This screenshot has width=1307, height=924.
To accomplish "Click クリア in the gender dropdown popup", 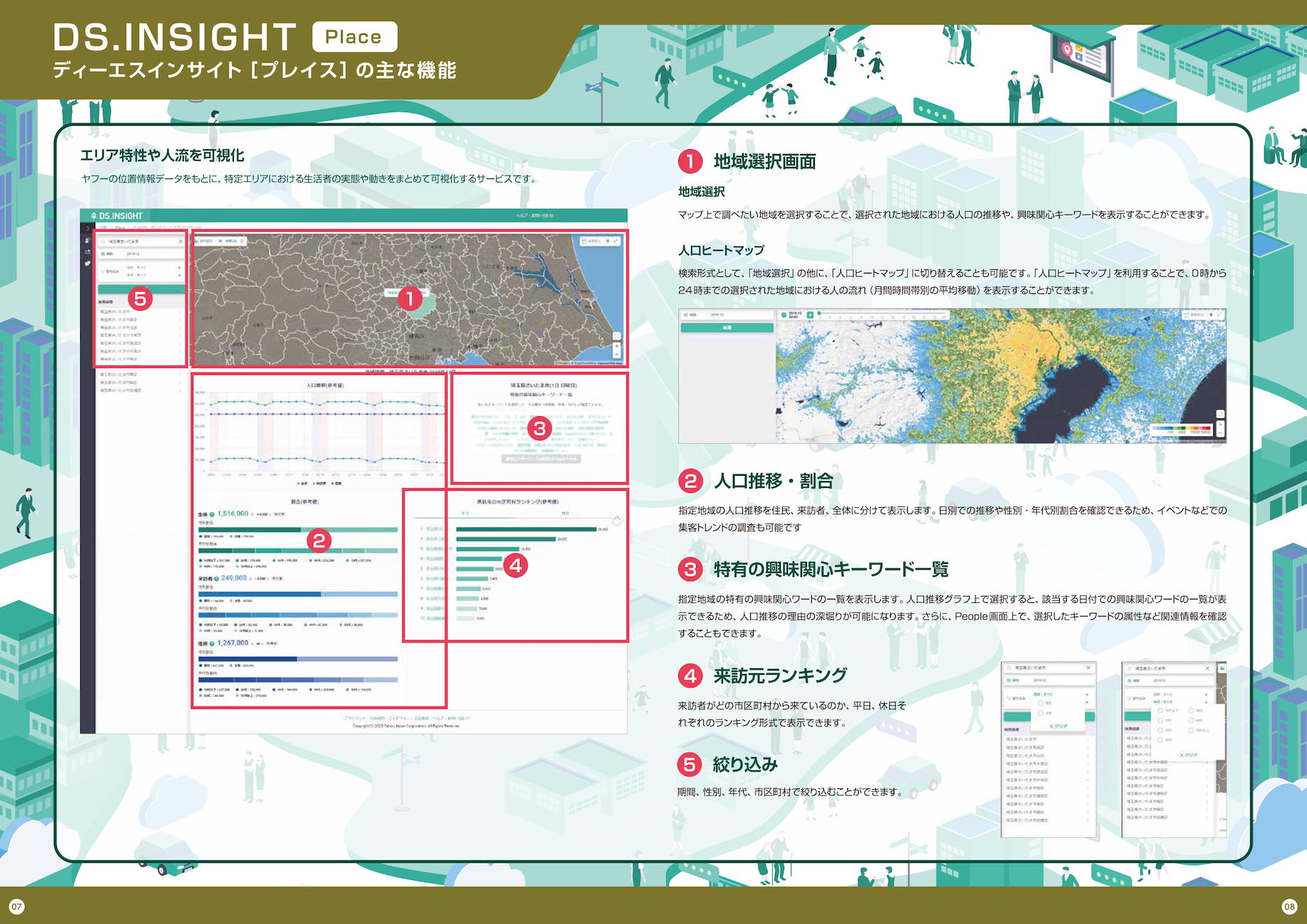I will pyautogui.click(x=1058, y=727).
